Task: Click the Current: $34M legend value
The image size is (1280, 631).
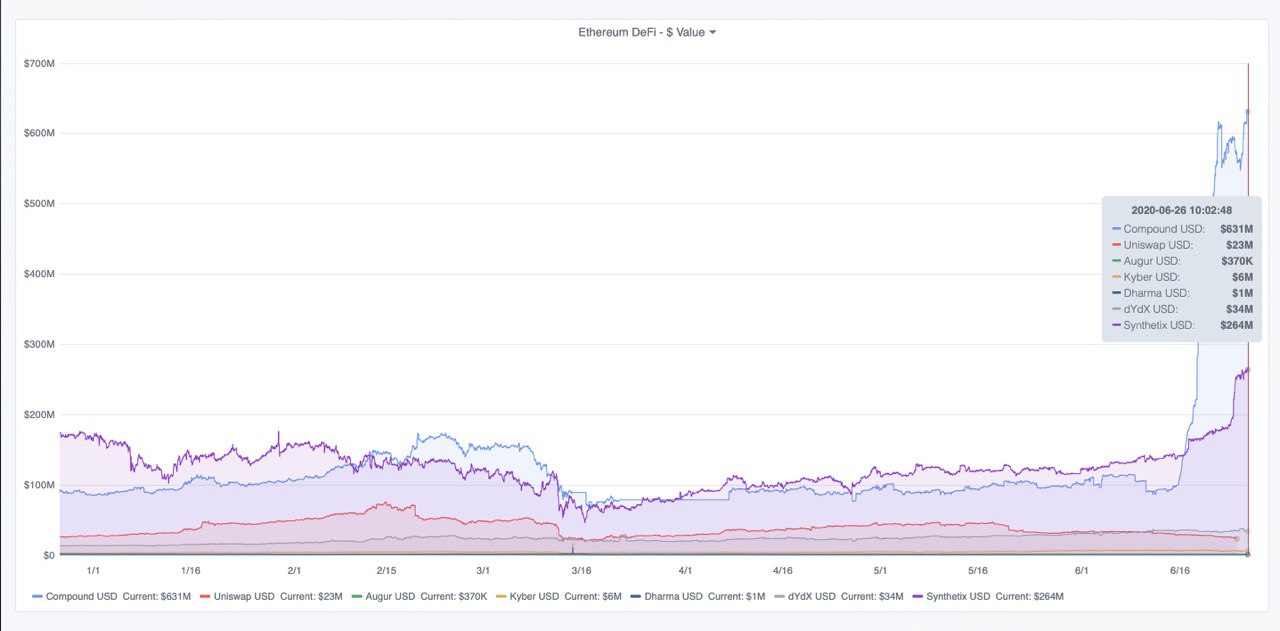Action: tap(872, 596)
